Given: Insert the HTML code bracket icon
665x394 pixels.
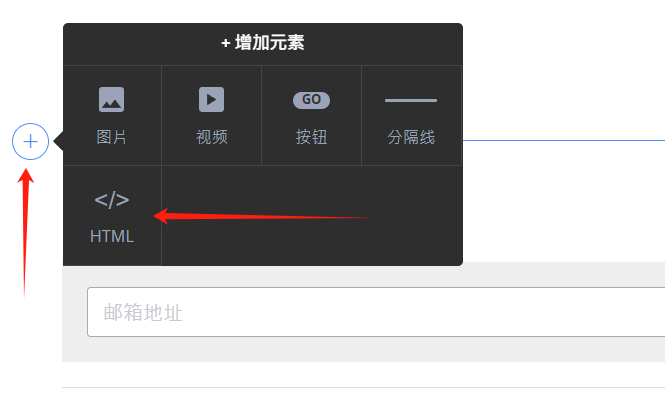Looking at the screenshot, I should tap(112, 200).
